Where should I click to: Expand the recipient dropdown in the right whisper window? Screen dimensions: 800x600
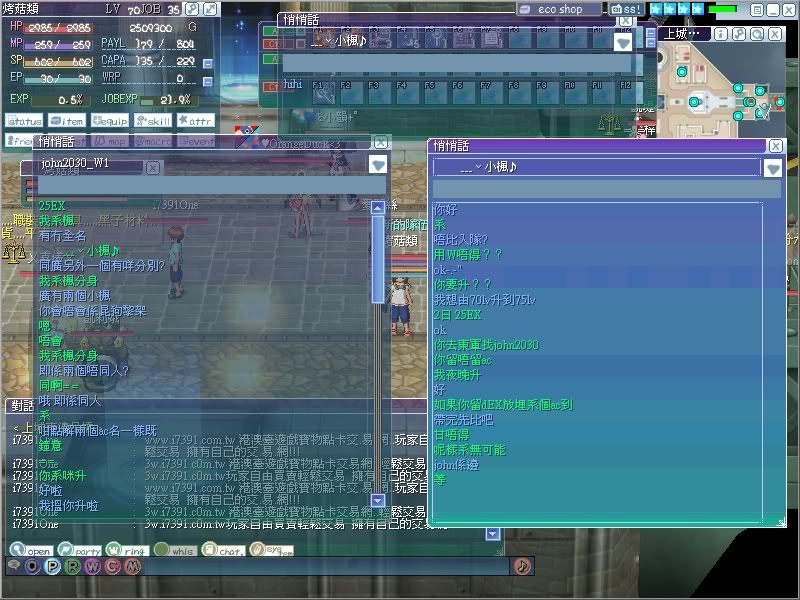pyautogui.click(x=773, y=168)
